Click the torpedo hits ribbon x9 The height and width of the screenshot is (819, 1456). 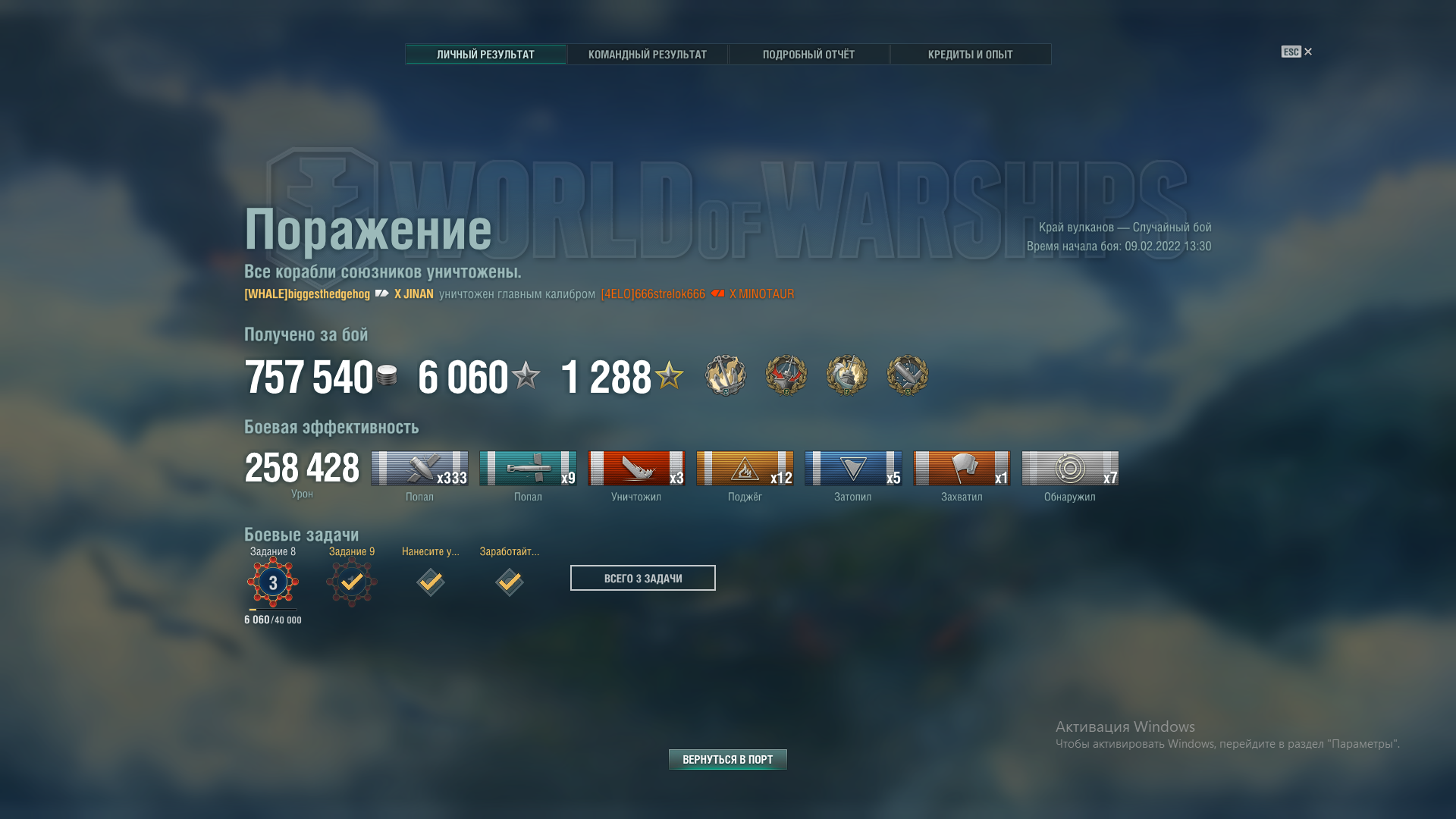pyautogui.click(x=528, y=468)
